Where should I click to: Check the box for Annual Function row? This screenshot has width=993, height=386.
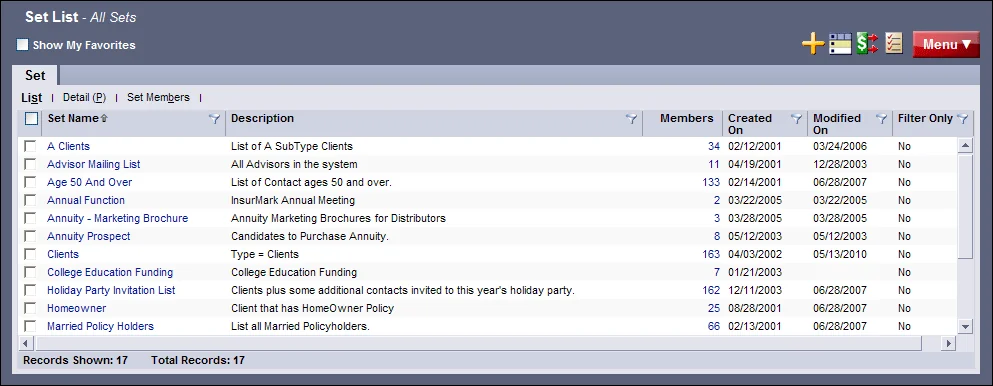[30, 201]
